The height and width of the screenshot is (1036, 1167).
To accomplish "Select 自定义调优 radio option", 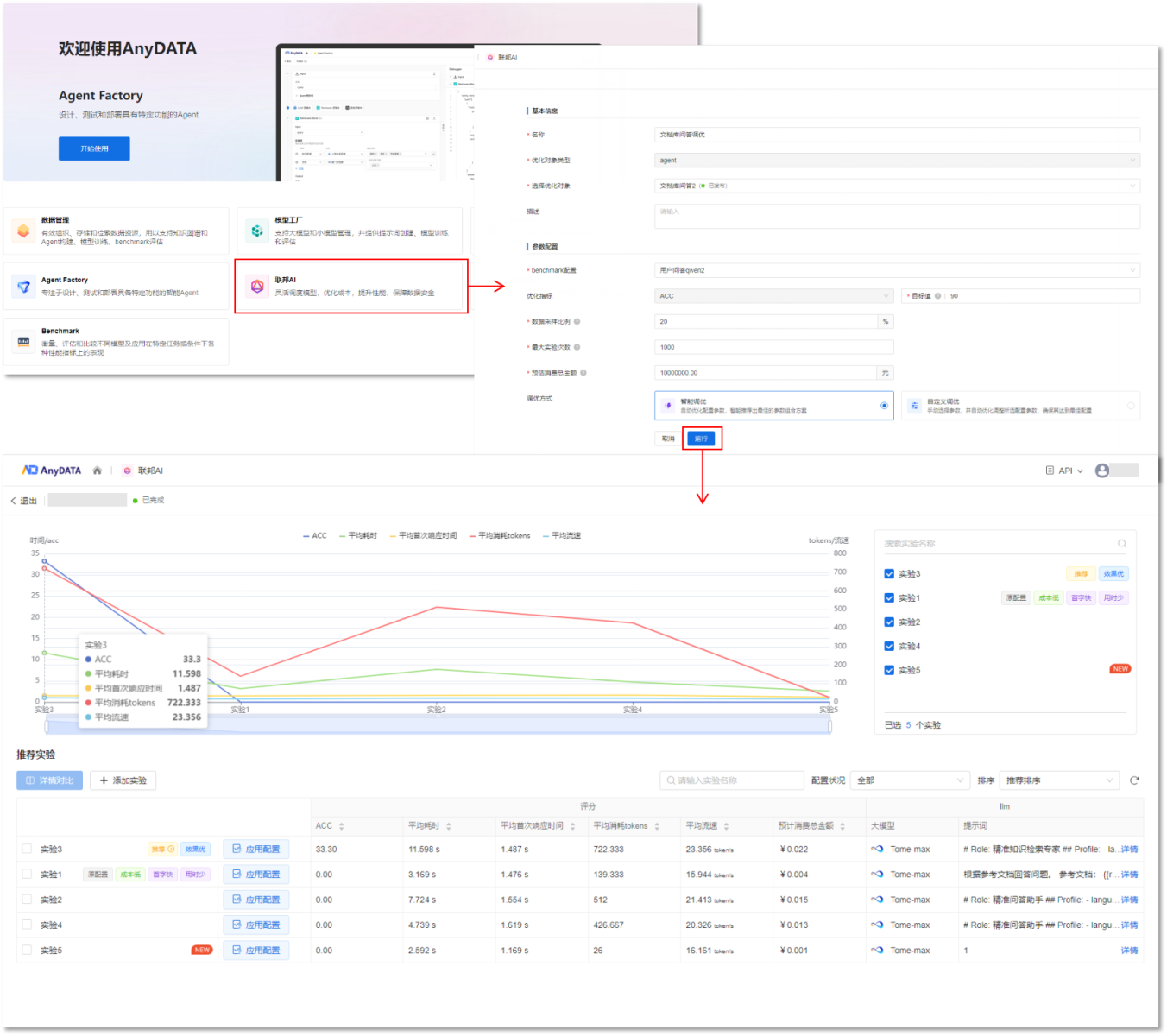I will click(x=1131, y=406).
